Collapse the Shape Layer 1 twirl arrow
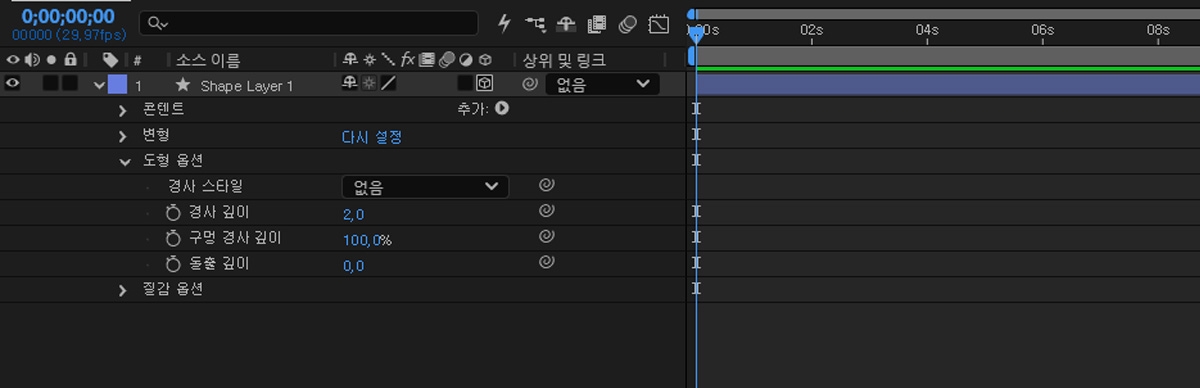This screenshot has height=388, width=1200. pyautogui.click(x=99, y=86)
